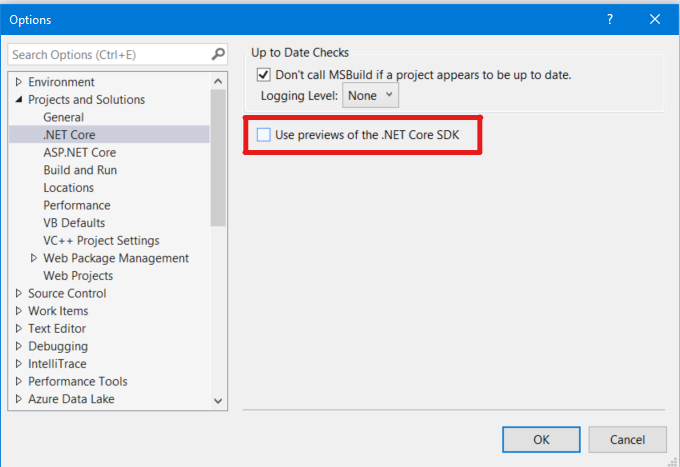Open Build and Run settings

tap(80, 170)
